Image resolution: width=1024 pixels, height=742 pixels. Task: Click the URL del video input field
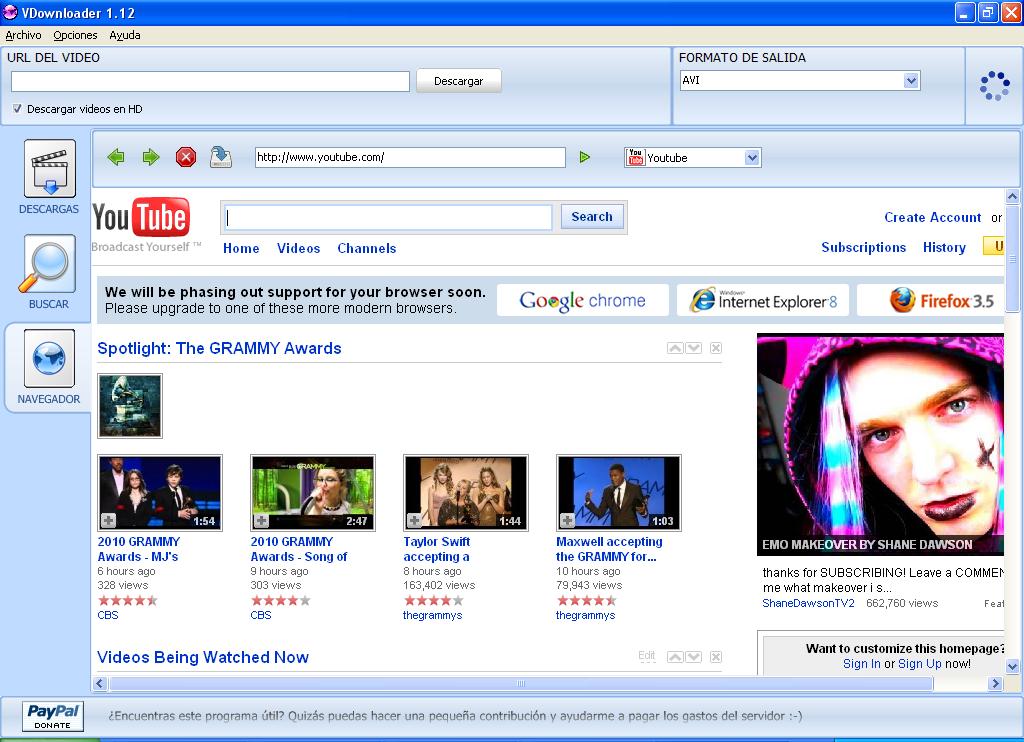click(x=210, y=81)
